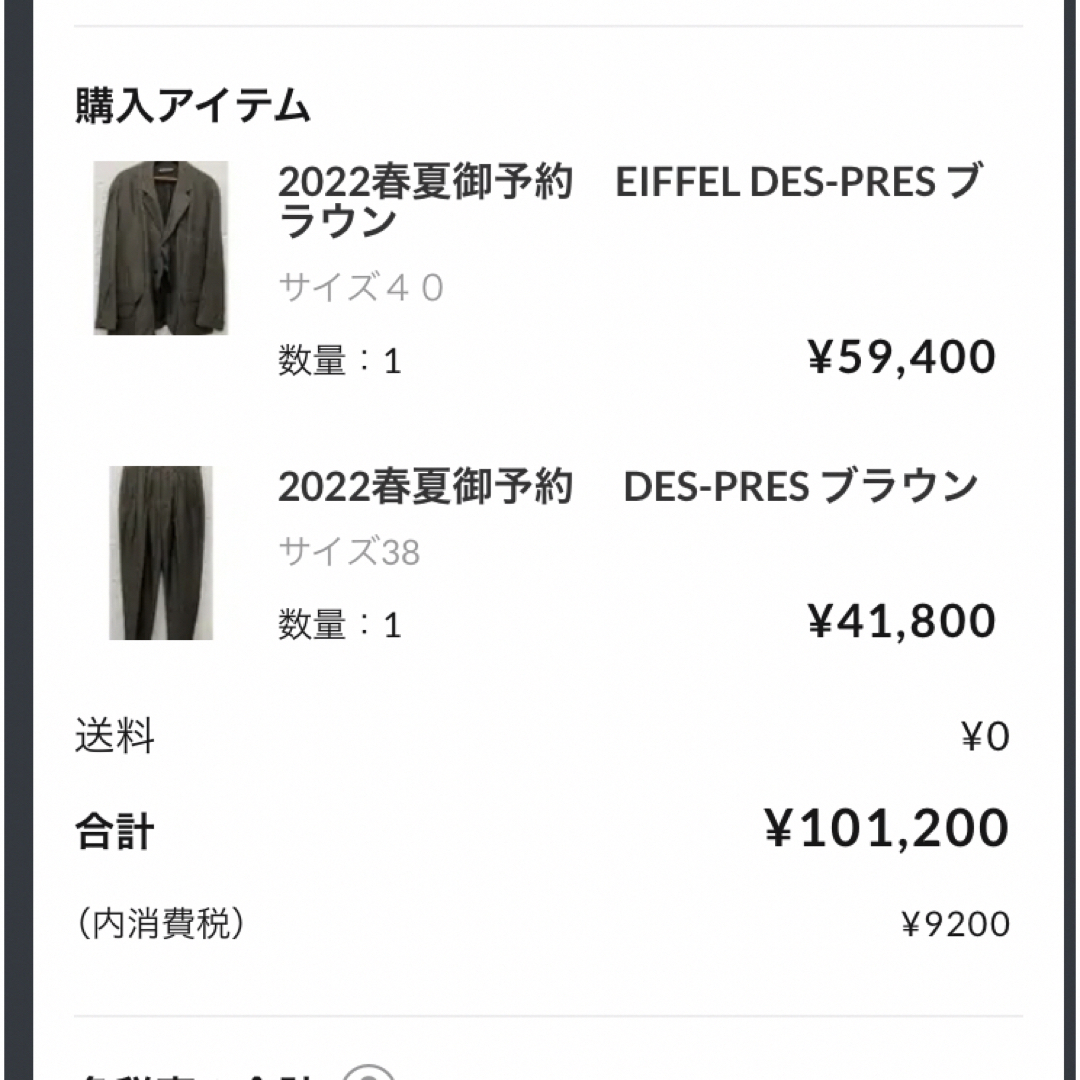Click the ¥0 shipping fee amount
This screenshot has height=1080, width=1080.
tap(986, 736)
